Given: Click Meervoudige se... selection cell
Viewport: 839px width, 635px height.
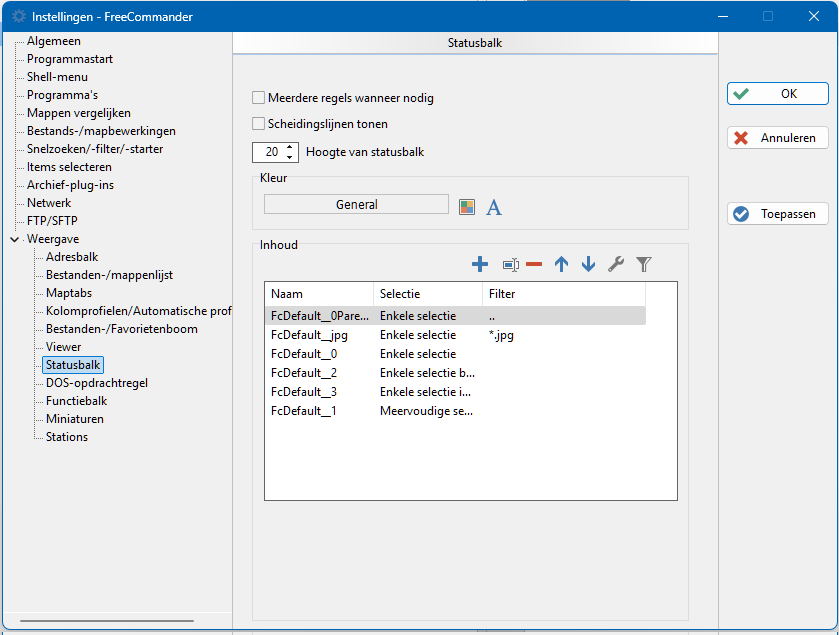Looking at the screenshot, I should pos(426,411).
